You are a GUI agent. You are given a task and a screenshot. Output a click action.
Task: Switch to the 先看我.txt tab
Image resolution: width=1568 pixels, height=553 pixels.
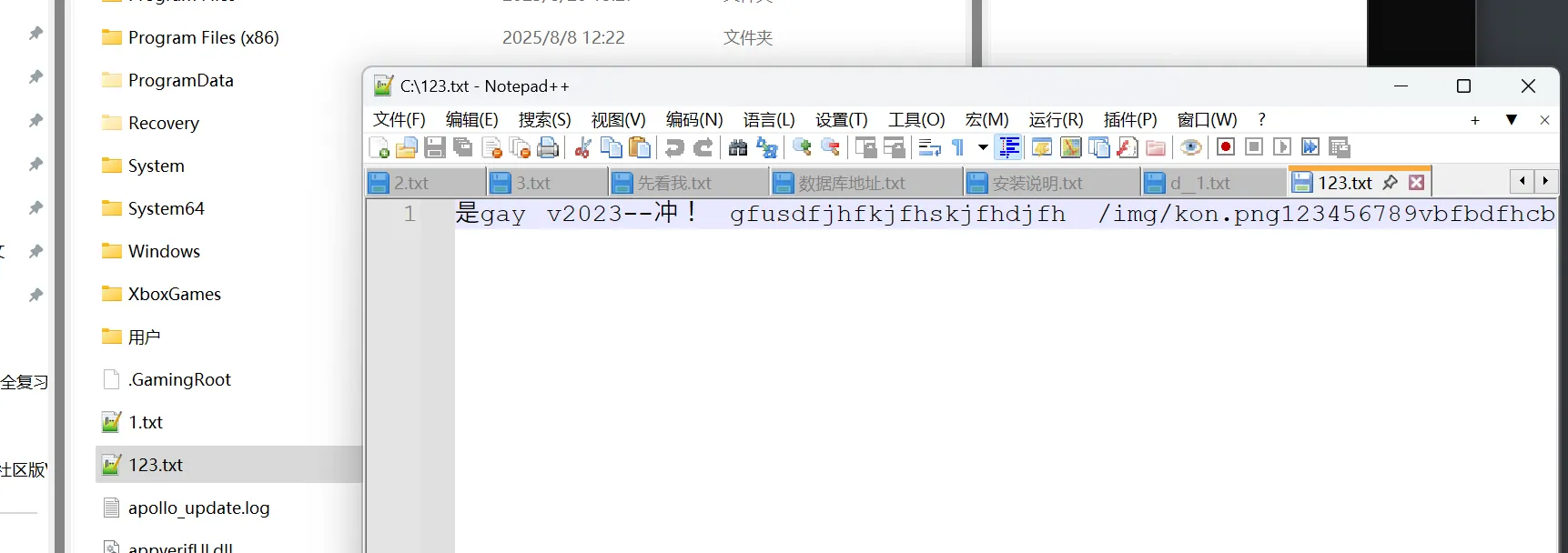pyautogui.click(x=689, y=183)
